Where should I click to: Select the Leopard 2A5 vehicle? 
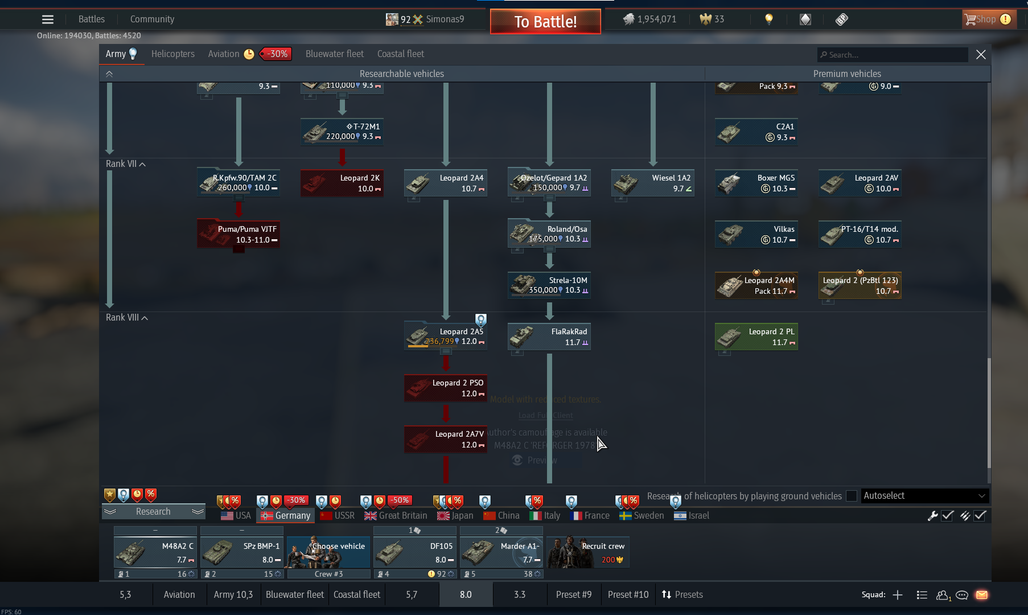pyautogui.click(x=445, y=336)
